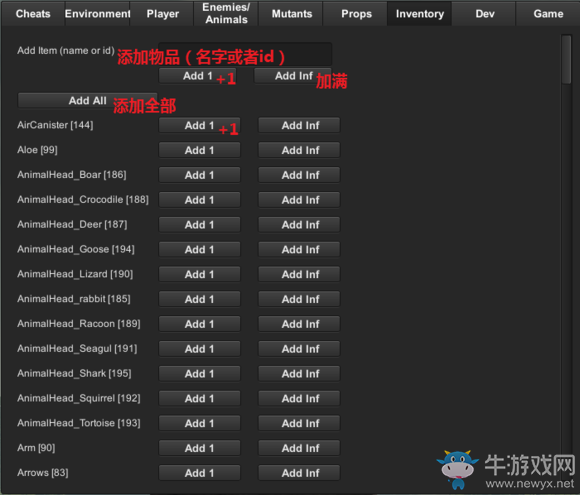
Task: Switch to the Mutants tab
Action: (x=291, y=14)
